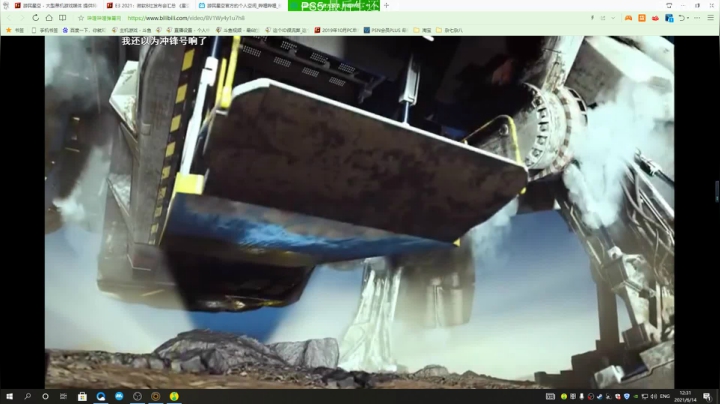
Task: Switch to the third tab with TV icon
Action: pos(240,6)
